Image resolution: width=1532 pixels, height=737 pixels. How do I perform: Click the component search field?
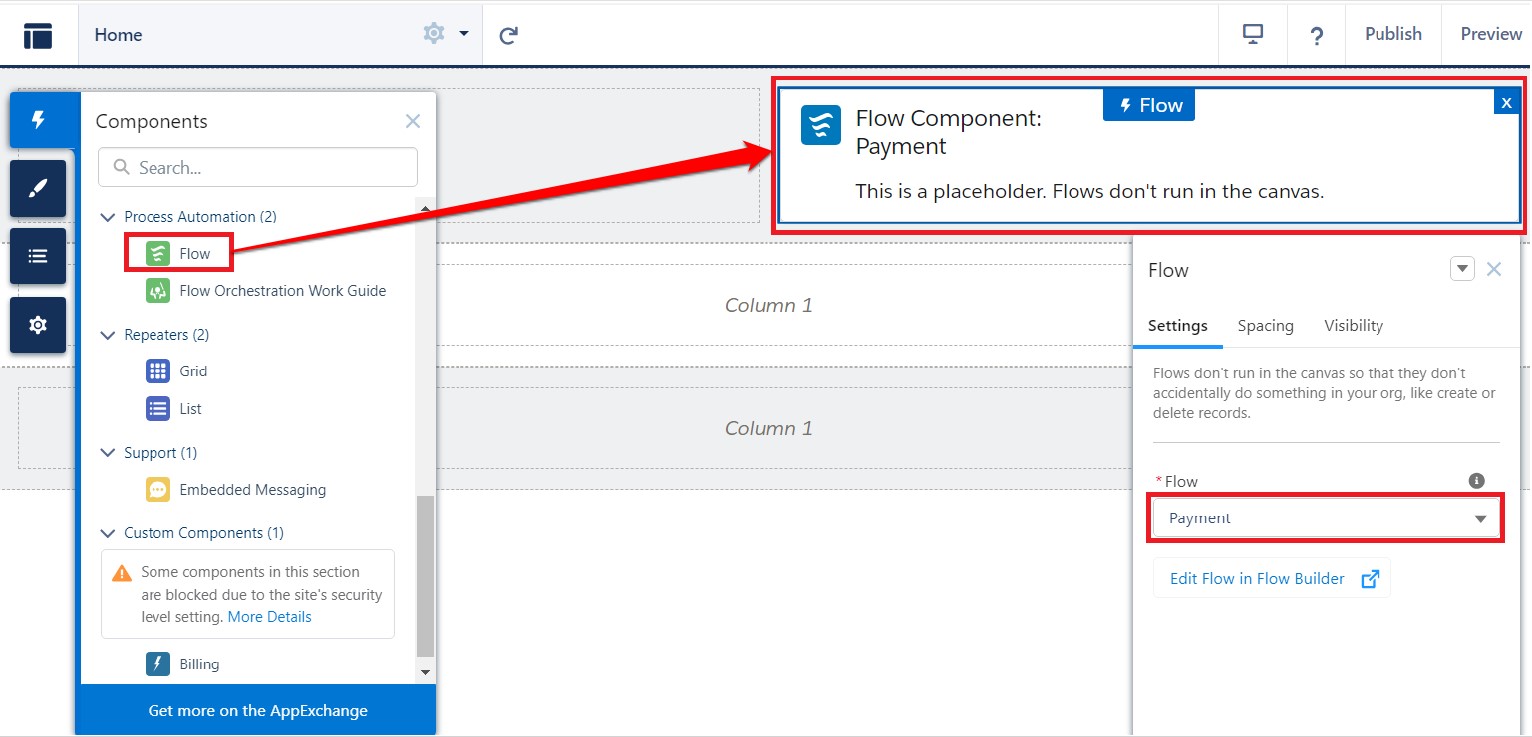(258, 168)
